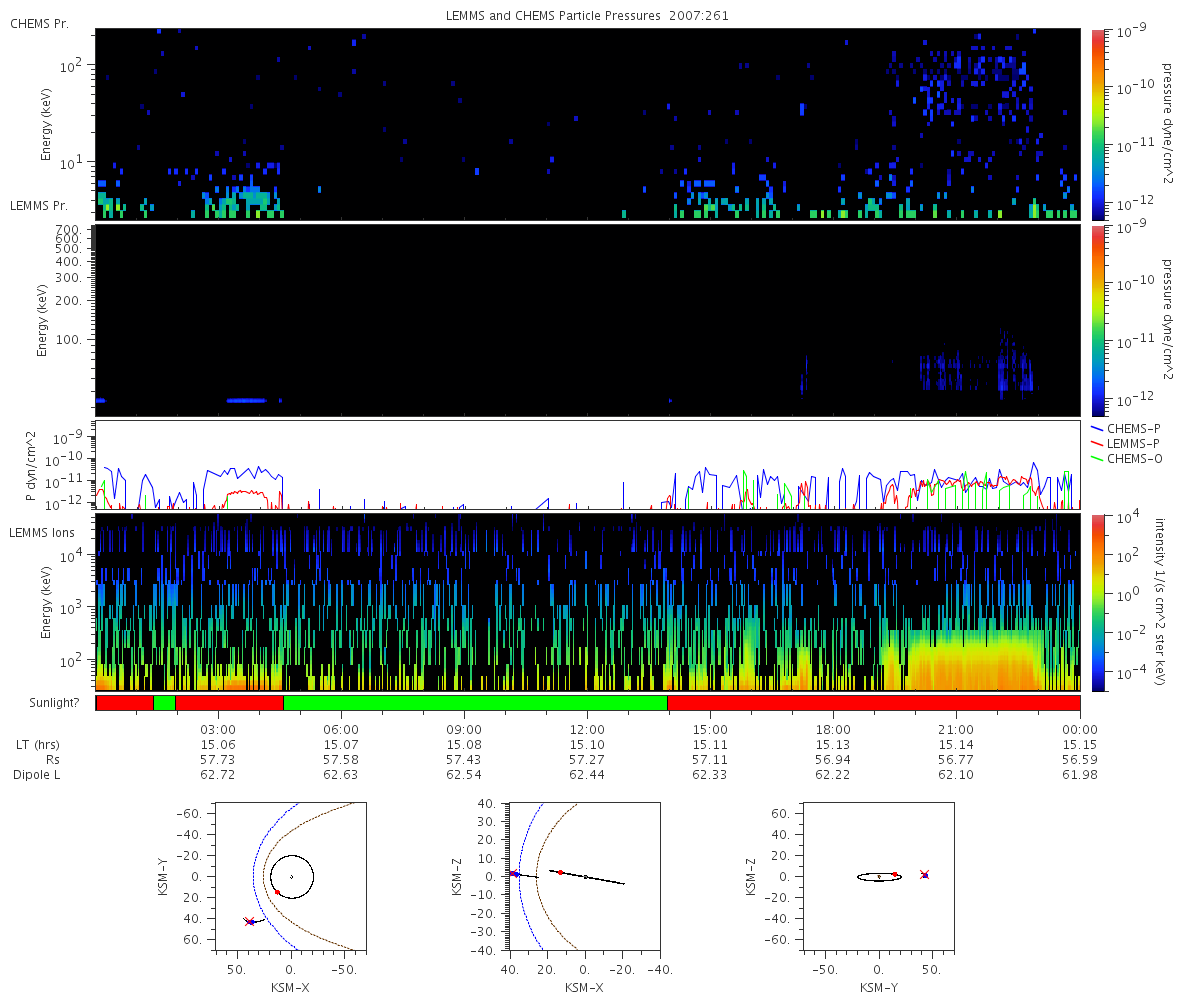Click the 12:00 time axis label
1200x1000 pixels.
587,729
